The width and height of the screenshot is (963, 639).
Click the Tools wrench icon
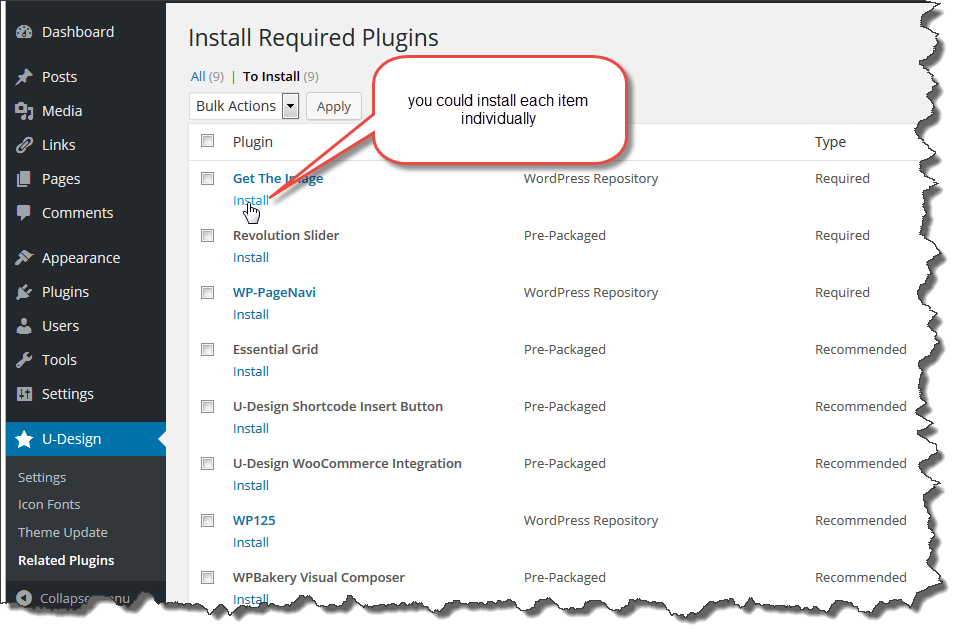click(x=24, y=360)
